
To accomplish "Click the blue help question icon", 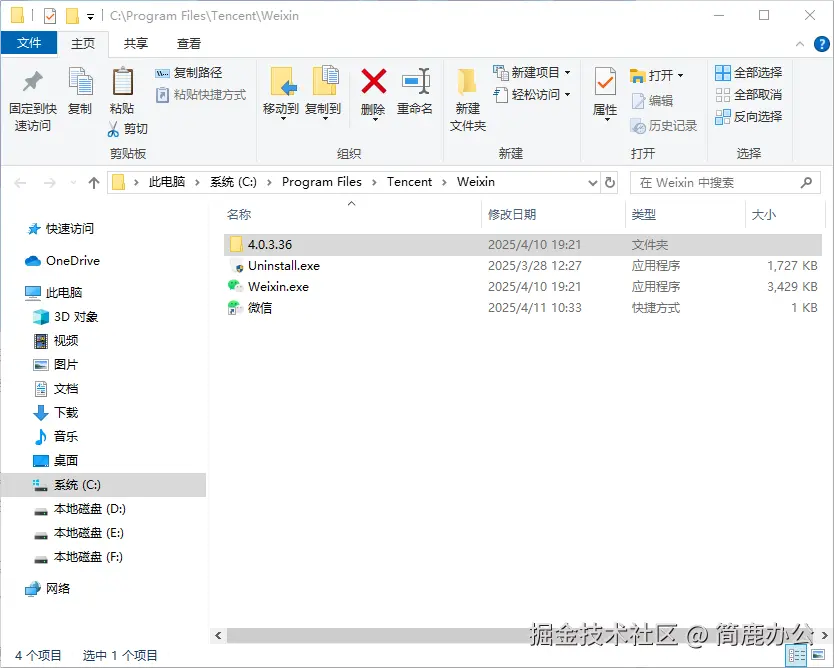I will coord(822,44).
